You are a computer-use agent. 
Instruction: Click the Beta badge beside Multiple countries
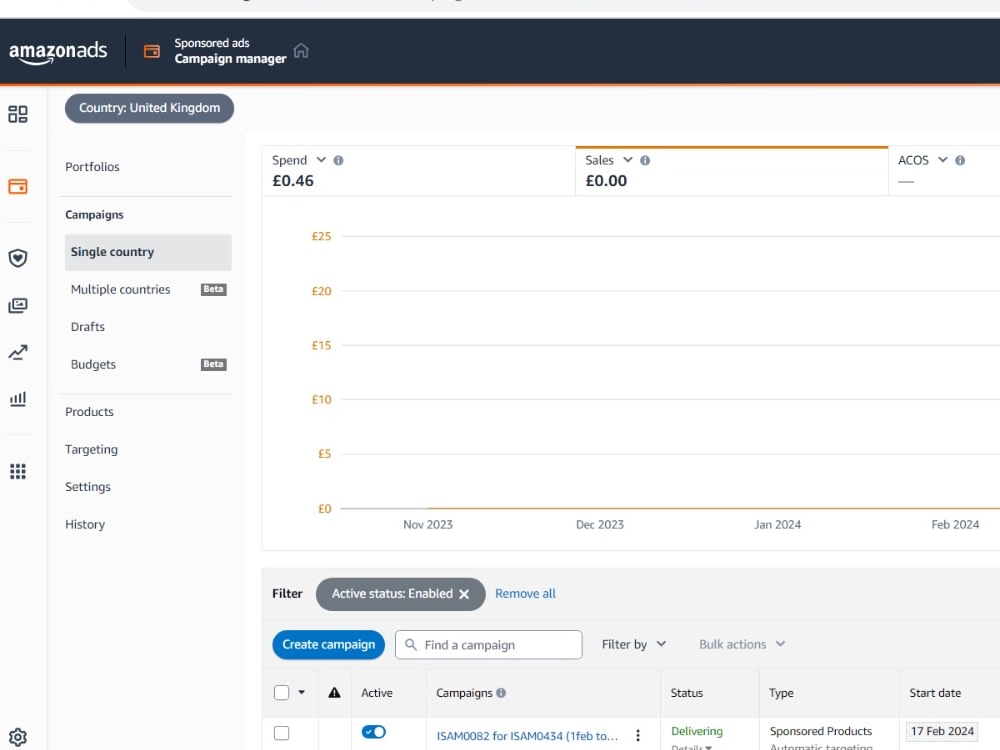coord(214,290)
